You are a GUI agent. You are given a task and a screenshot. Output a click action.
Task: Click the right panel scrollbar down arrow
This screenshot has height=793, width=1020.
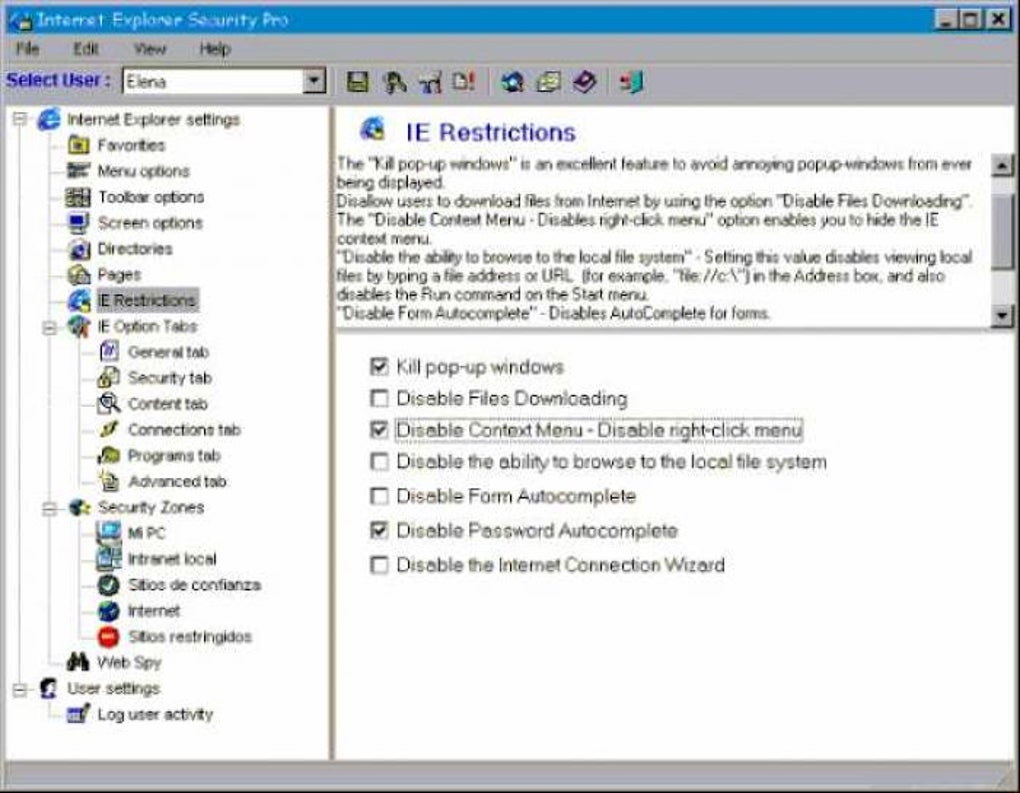point(1001,315)
